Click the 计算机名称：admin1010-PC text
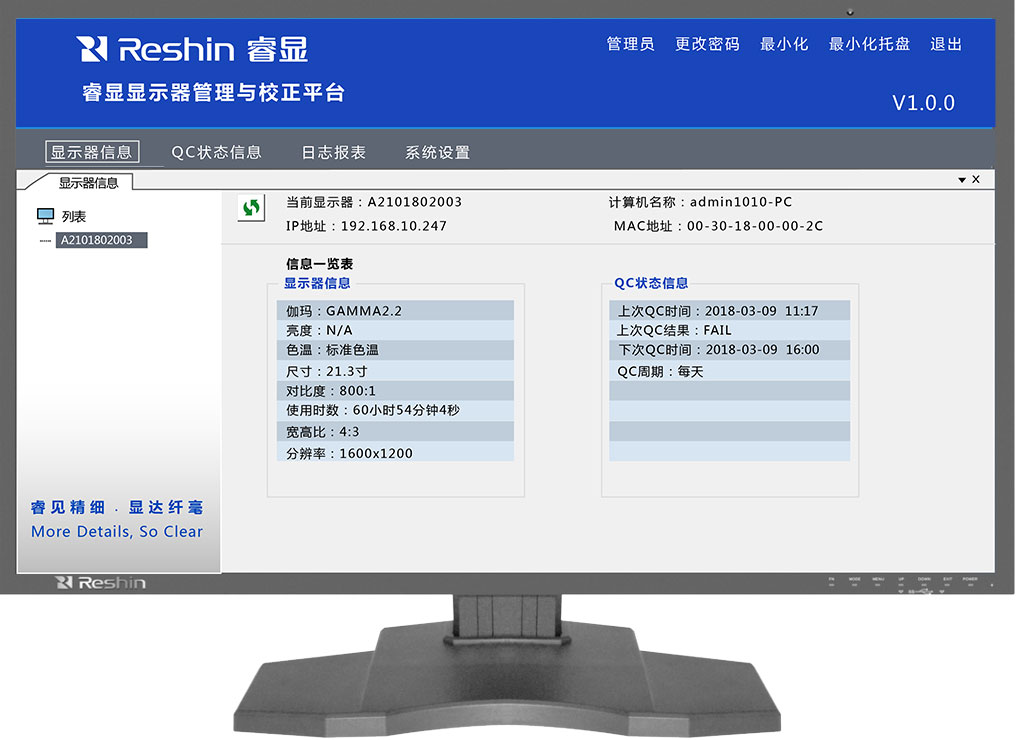The width and height of the screenshot is (1017, 740). (700, 202)
